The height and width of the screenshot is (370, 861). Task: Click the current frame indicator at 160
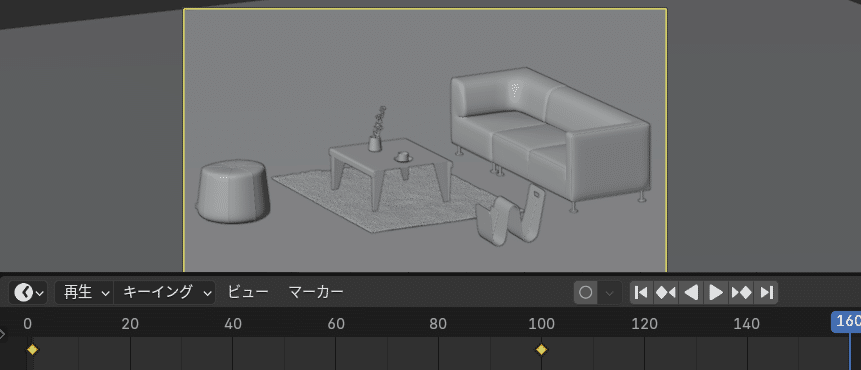[846, 322]
